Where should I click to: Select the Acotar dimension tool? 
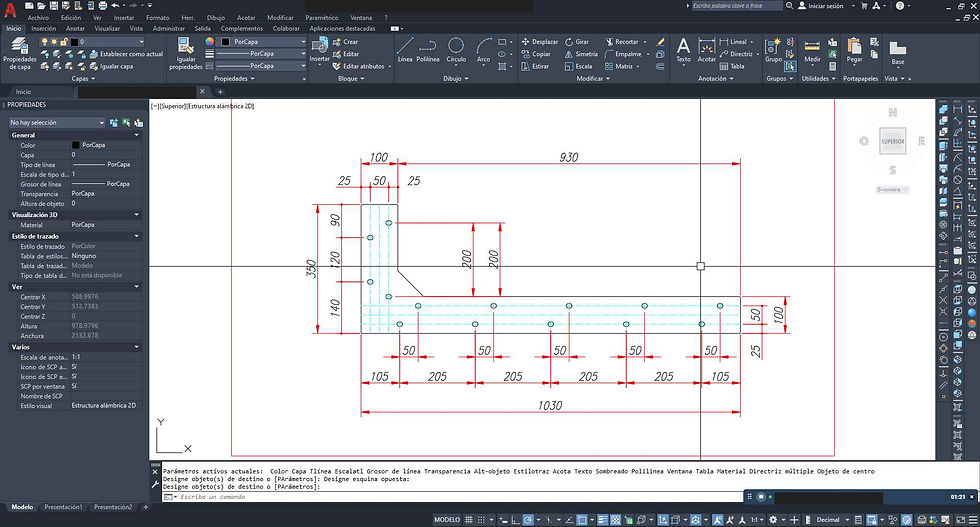tap(706, 50)
